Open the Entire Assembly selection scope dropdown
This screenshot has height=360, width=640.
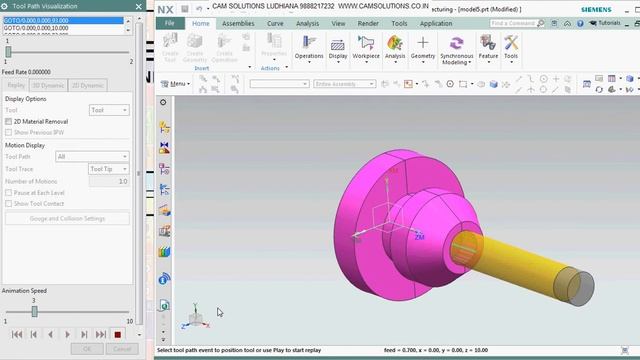pos(344,84)
